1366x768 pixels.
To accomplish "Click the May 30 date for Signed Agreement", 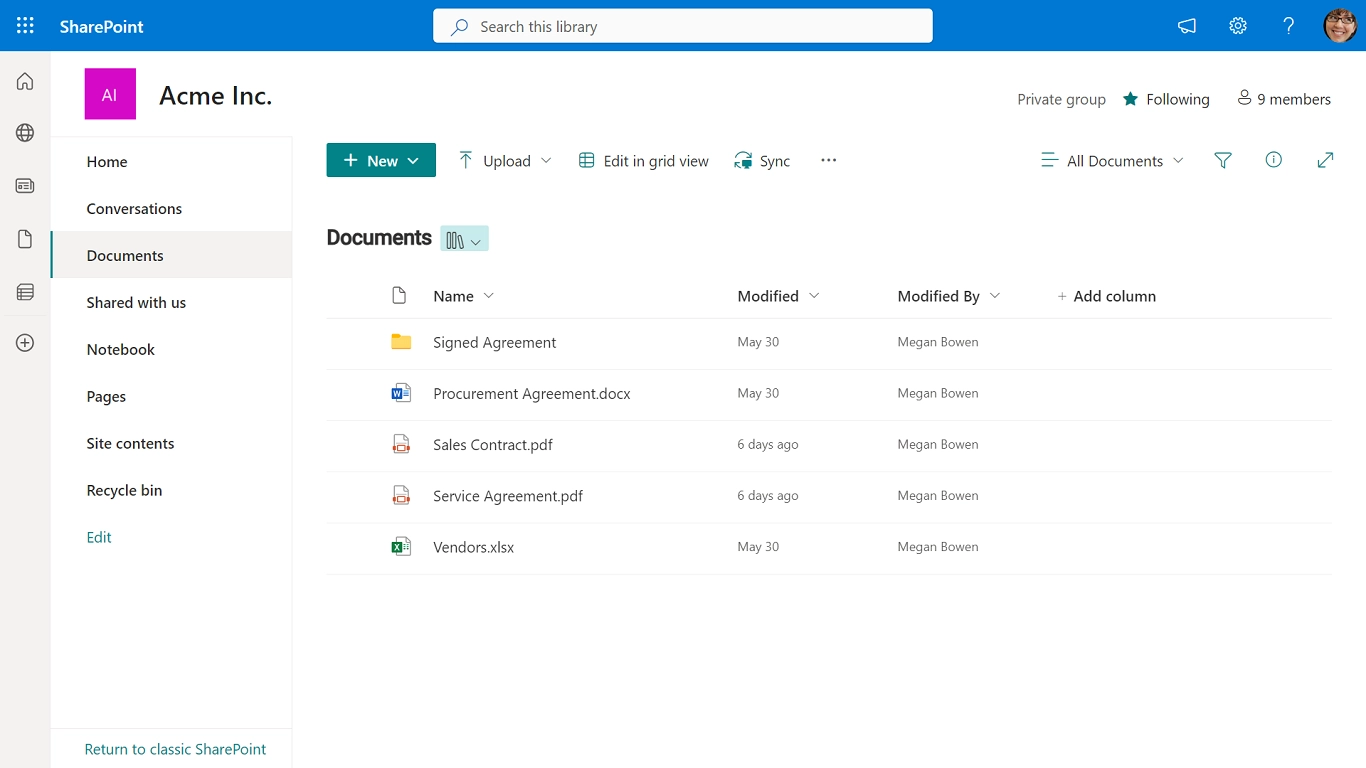I will [x=758, y=342].
